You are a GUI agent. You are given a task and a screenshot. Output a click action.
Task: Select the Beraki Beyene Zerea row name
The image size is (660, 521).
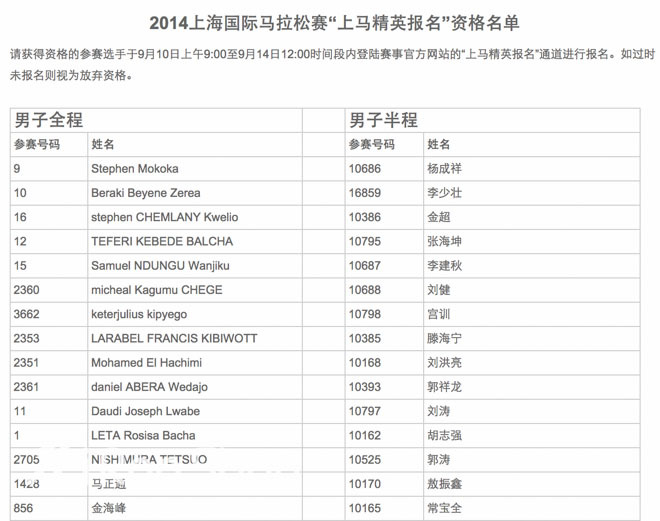tap(145, 193)
